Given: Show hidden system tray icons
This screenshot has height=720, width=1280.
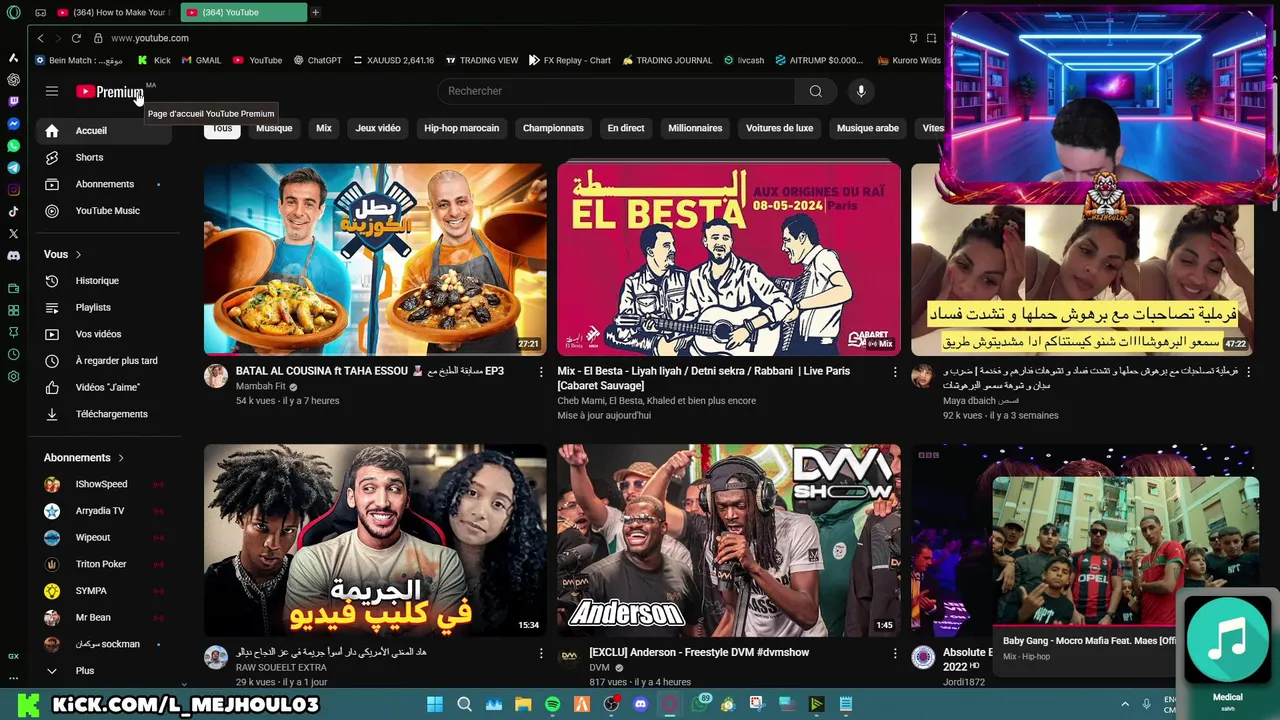Looking at the screenshot, I should [1125, 704].
